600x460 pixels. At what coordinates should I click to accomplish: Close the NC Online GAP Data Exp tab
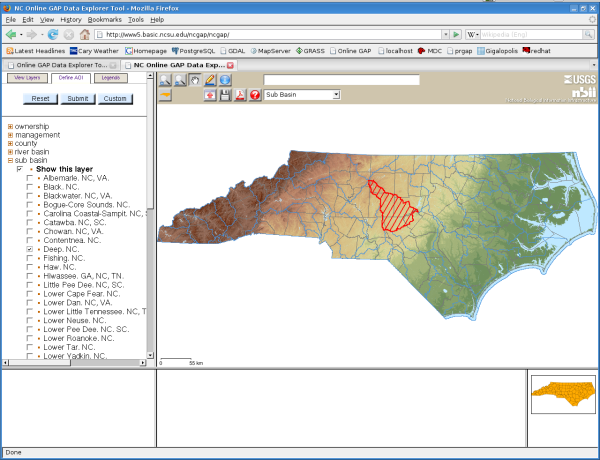[230, 65]
